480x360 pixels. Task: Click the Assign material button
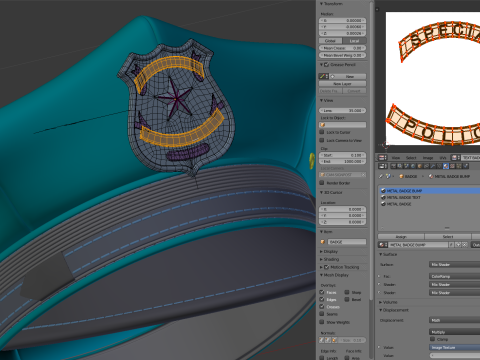[401, 237]
